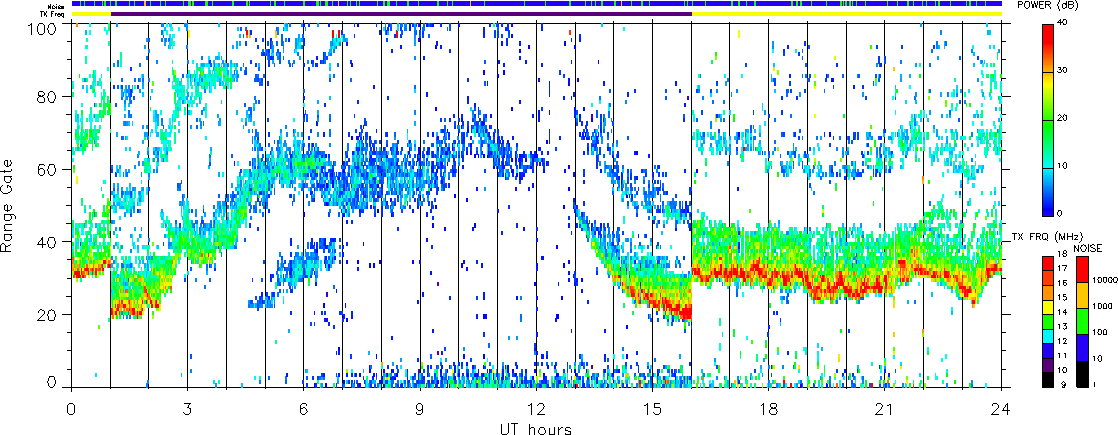1118x435 pixels.
Task: Click x-axis tick label 12
Action: pyautogui.click(x=536, y=409)
